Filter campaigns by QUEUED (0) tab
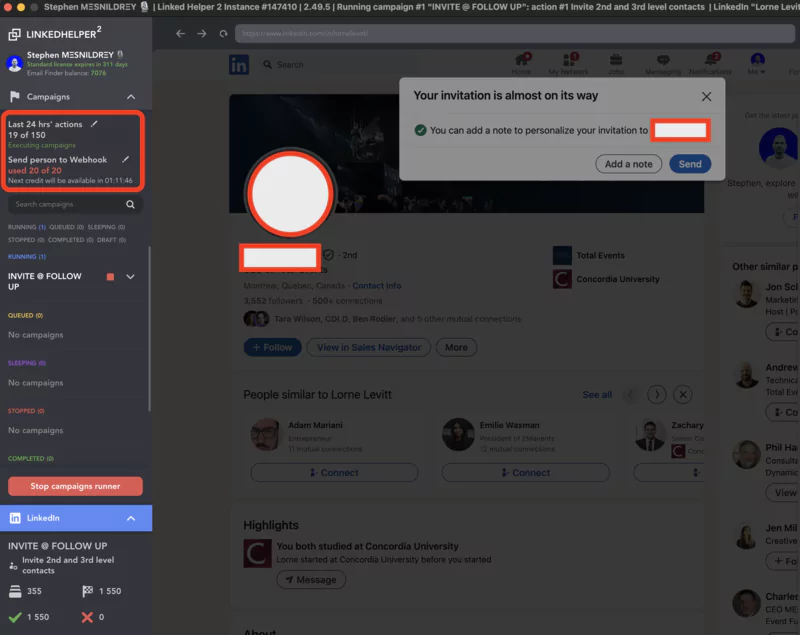Viewport: 800px width, 635px height. [66, 227]
